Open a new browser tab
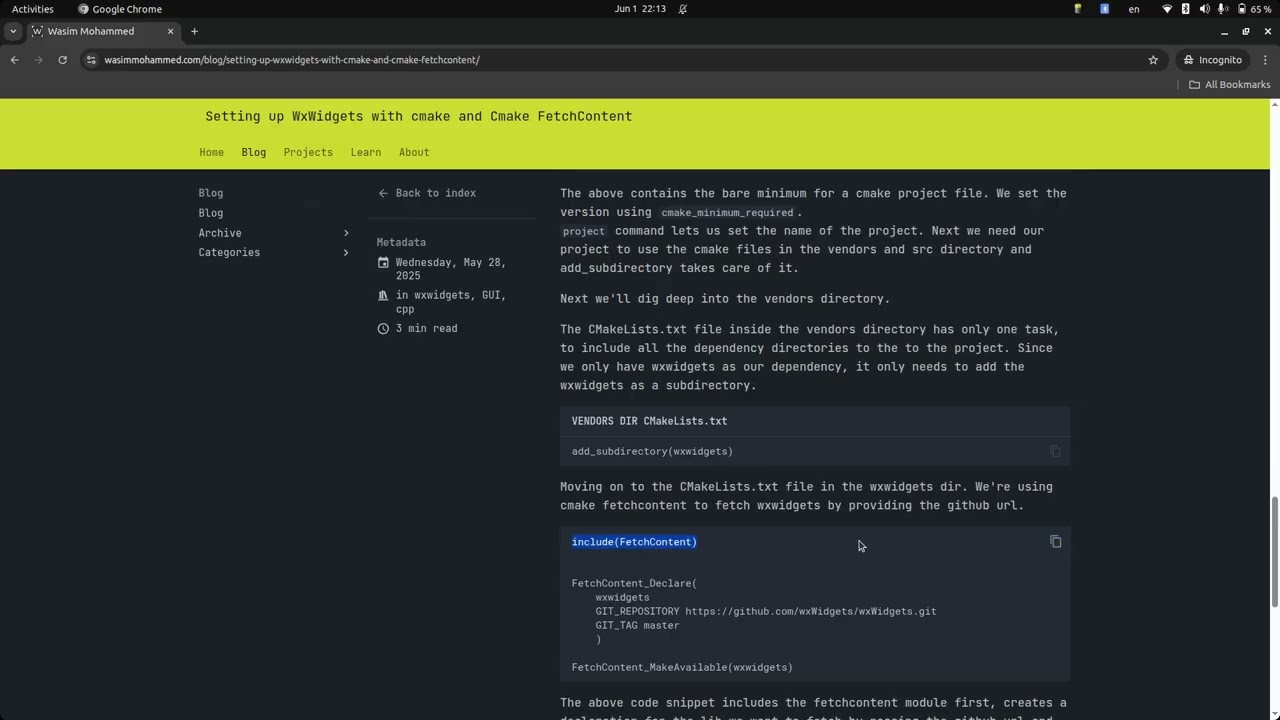 194,31
